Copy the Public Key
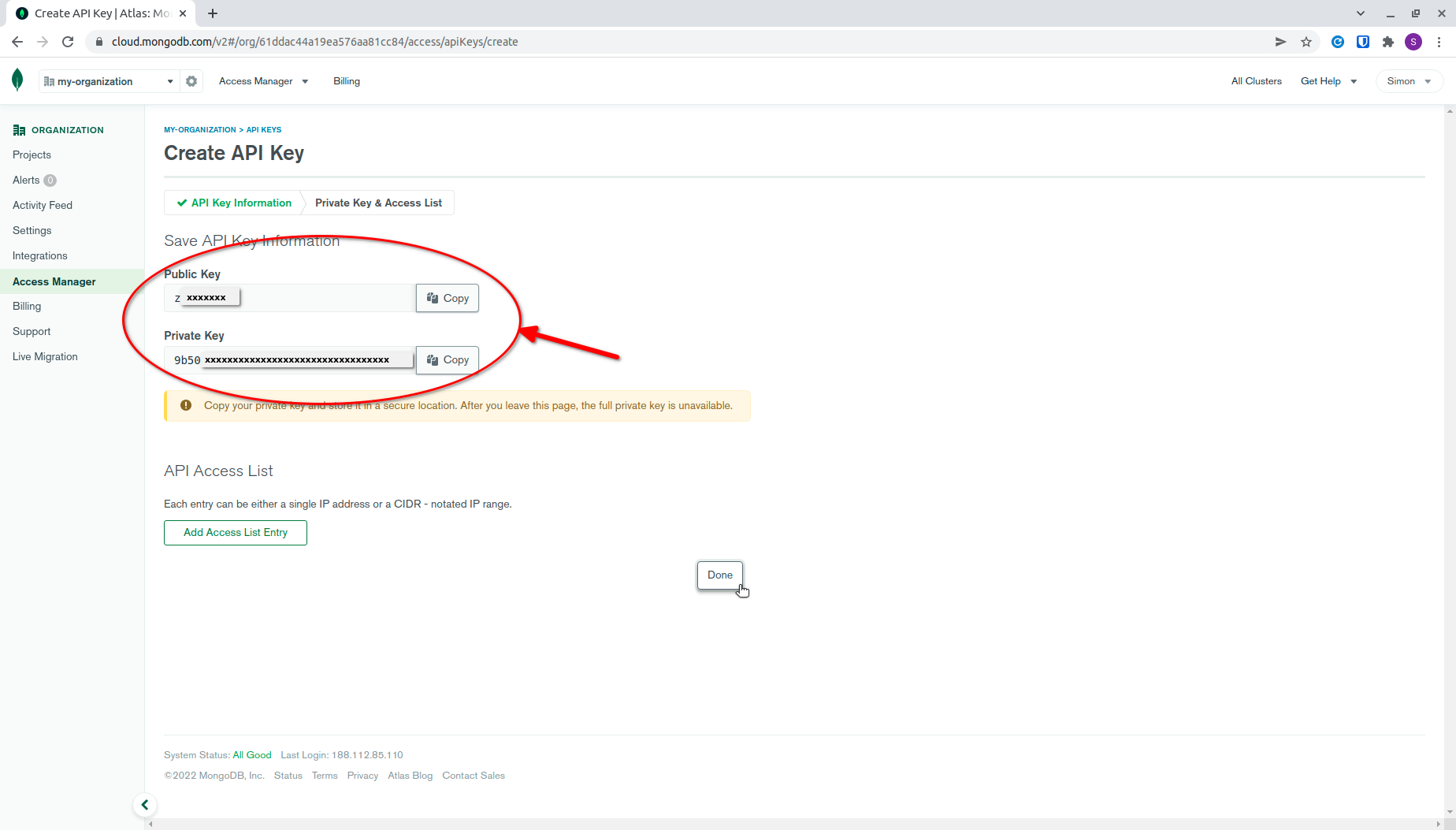The image size is (1456, 830). [x=448, y=298]
